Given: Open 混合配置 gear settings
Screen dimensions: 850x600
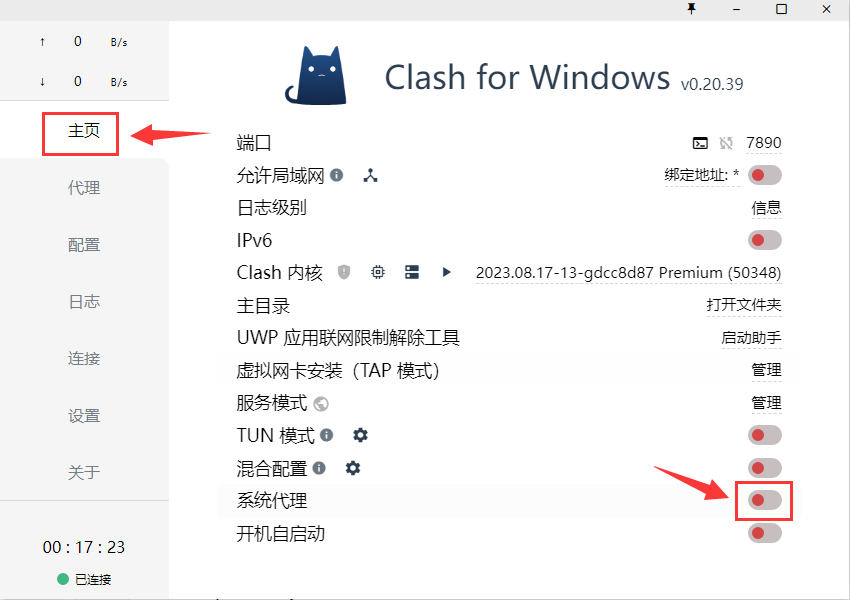Looking at the screenshot, I should click(x=353, y=468).
